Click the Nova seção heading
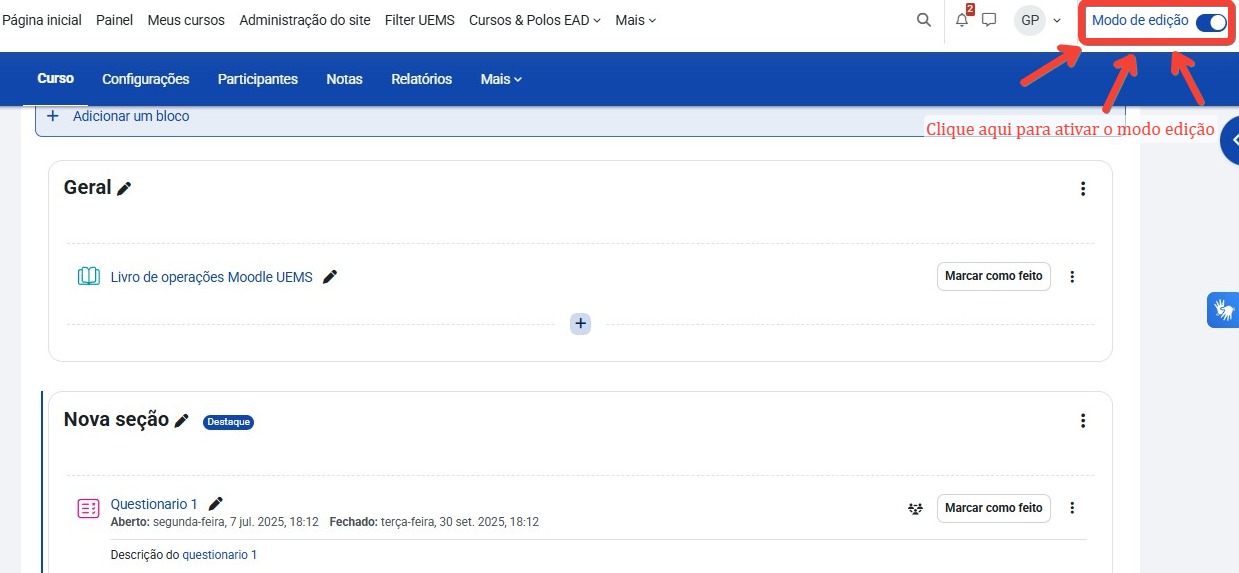This screenshot has height=573, width=1239. [x=116, y=420]
